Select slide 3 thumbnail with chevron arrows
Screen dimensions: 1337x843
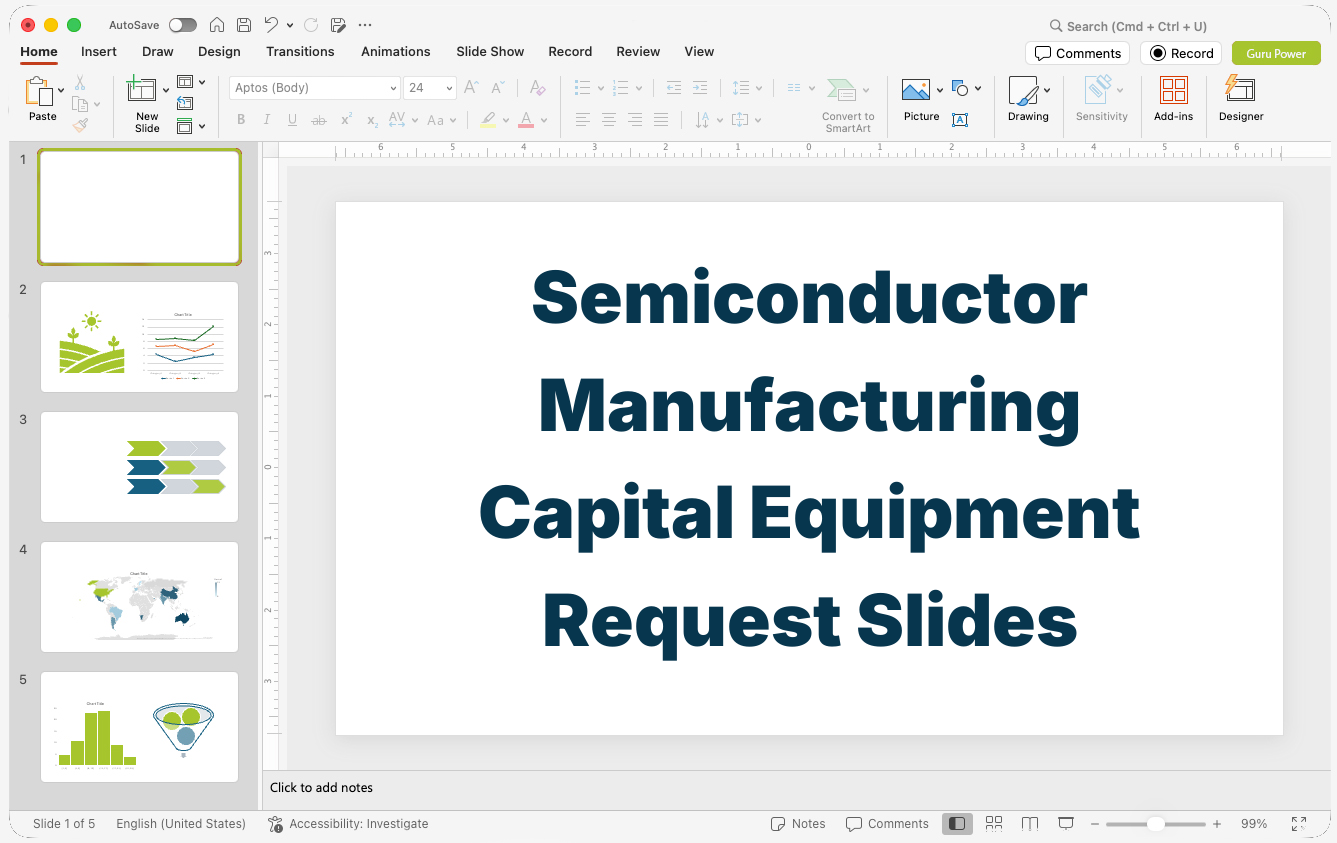click(140, 467)
